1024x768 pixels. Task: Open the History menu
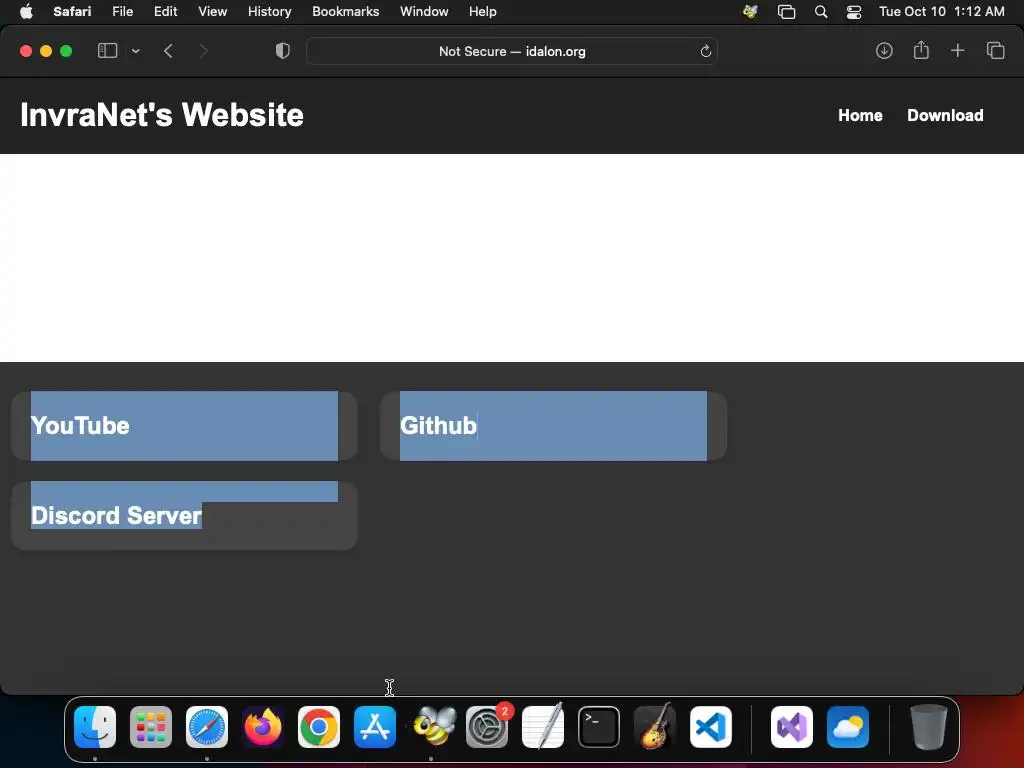click(269, 12)
